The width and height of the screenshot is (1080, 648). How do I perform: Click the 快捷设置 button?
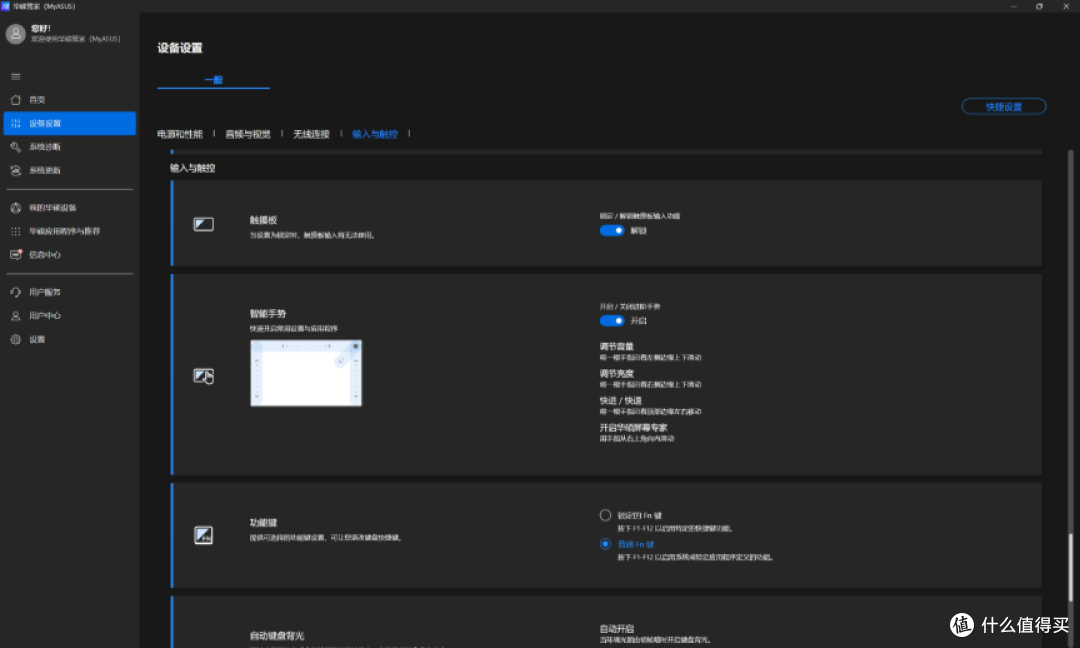click(x=1004, y=107)
